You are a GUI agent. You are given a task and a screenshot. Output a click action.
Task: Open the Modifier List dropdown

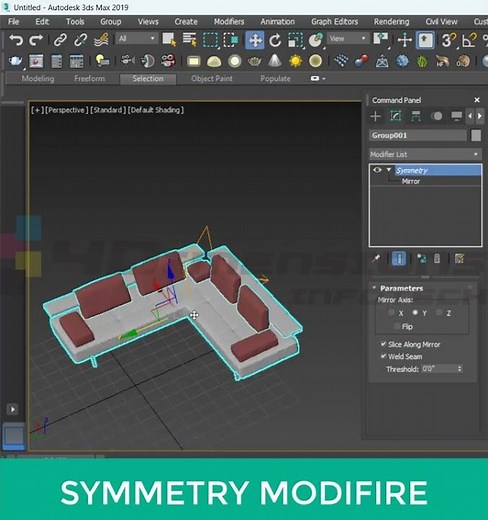tap(425, 154)
